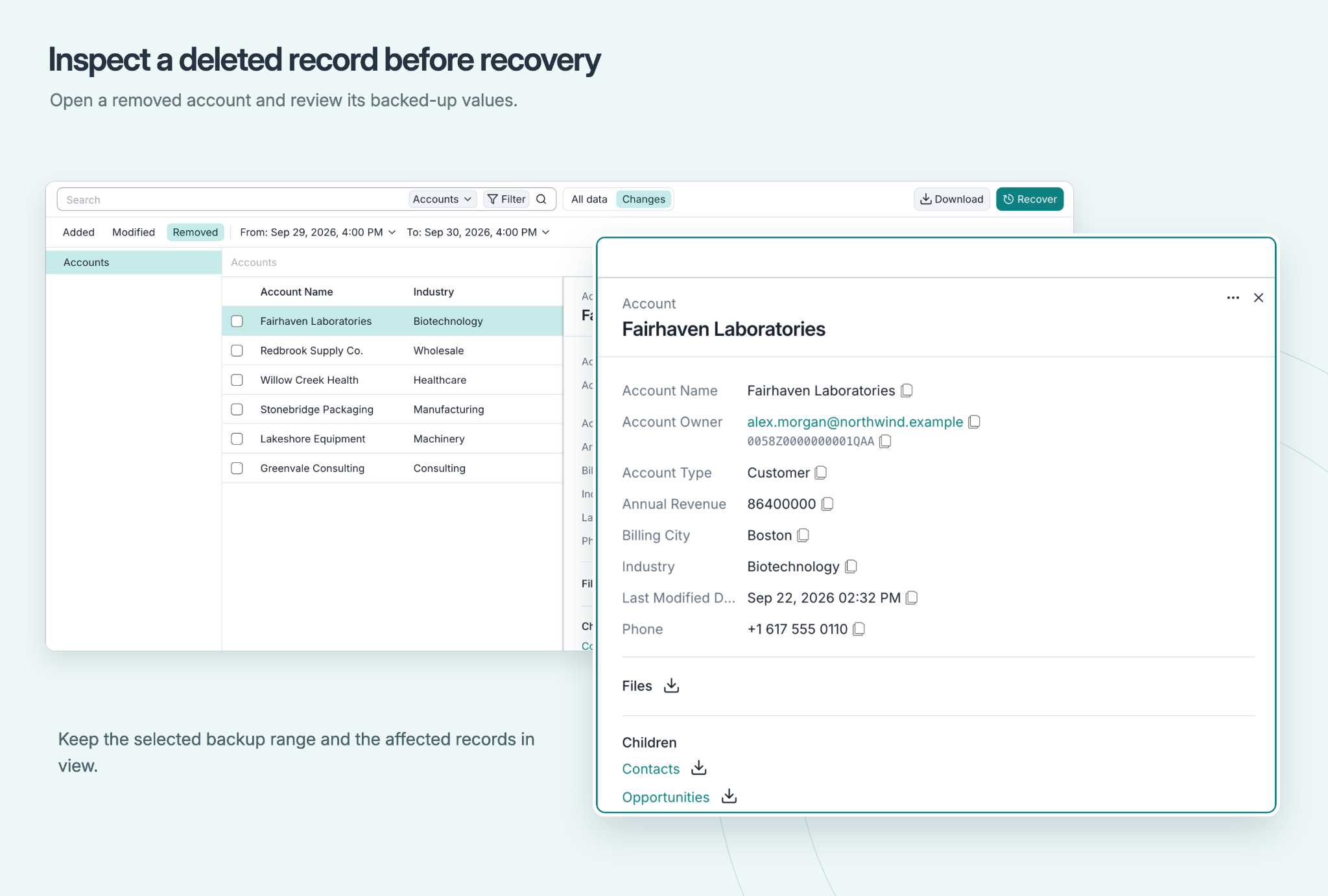Copy the Account Type value Customer
This screenshot has height=896, width=1328.
pos(821,473)
